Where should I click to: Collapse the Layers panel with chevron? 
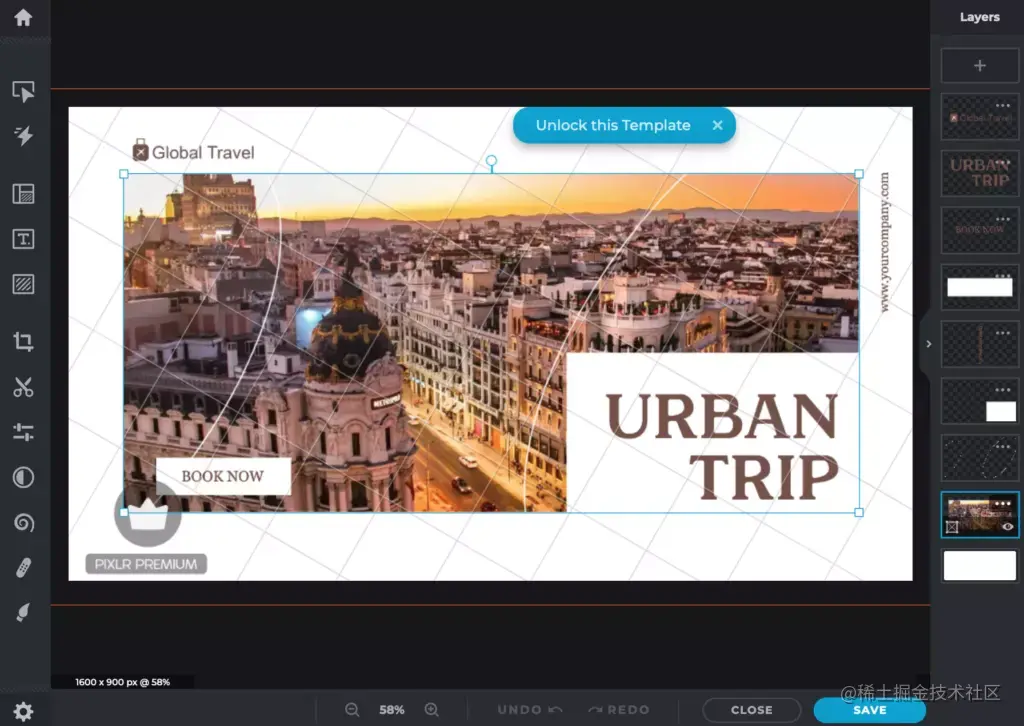(x=928, y=344)
